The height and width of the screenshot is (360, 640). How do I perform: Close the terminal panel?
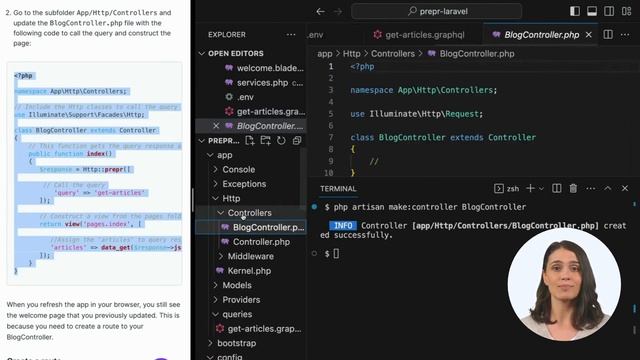[625, 189]
